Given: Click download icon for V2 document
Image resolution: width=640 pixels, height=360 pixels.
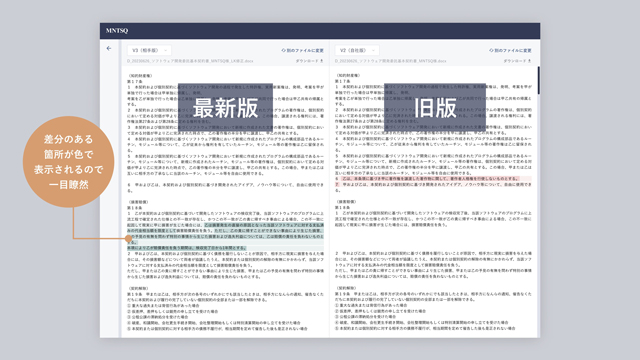Looking at the screenshot, I should tap(529, 61).
